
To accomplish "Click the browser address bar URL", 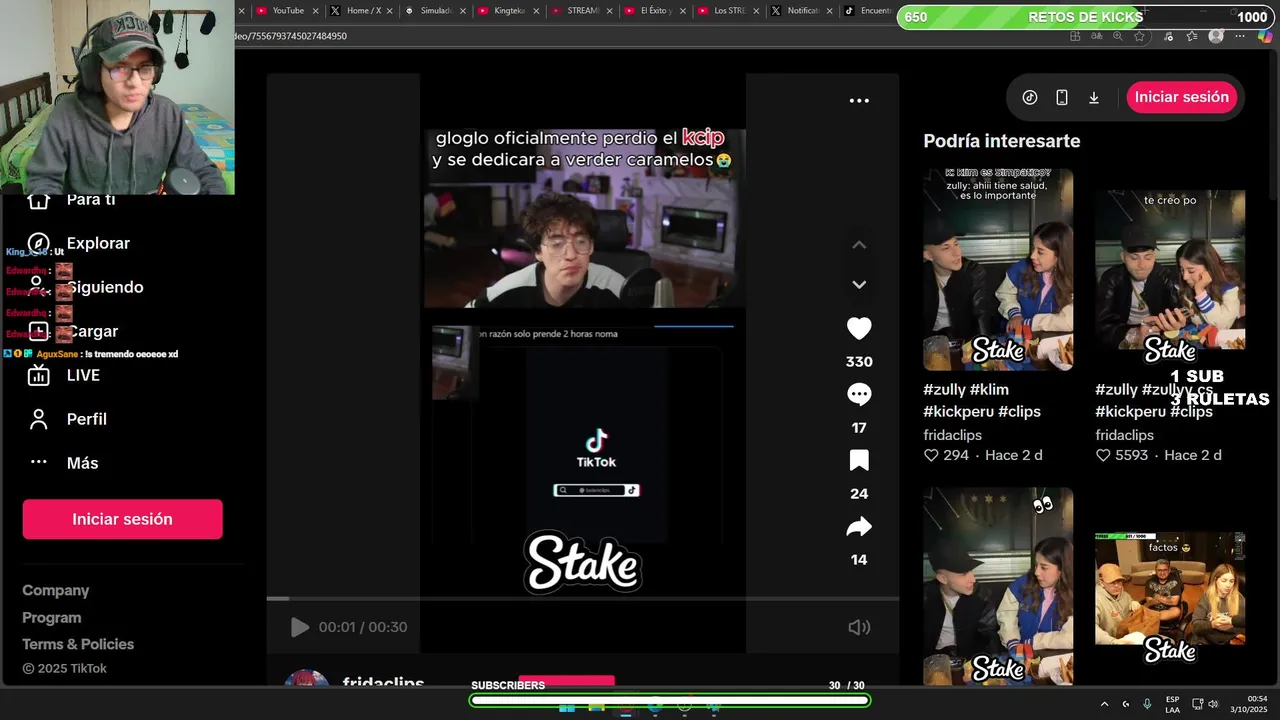I will pos(290,36).
